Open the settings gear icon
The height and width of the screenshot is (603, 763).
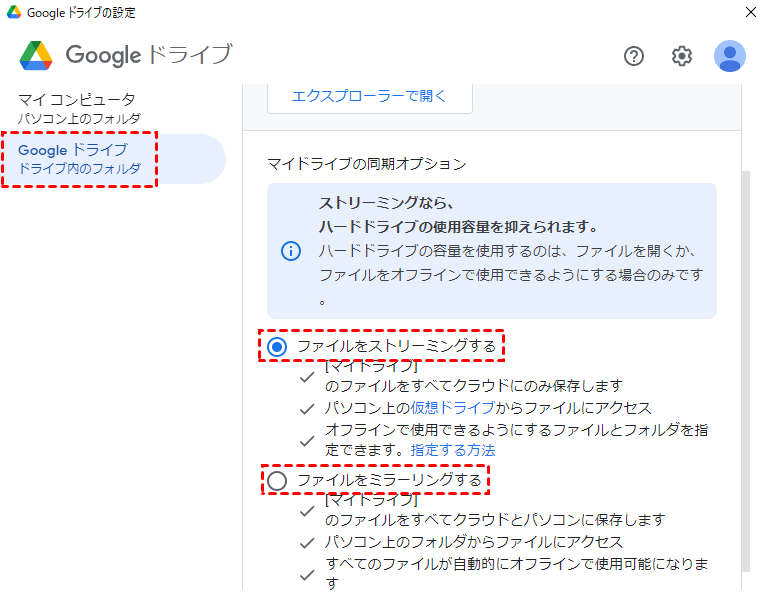(682, 56)
